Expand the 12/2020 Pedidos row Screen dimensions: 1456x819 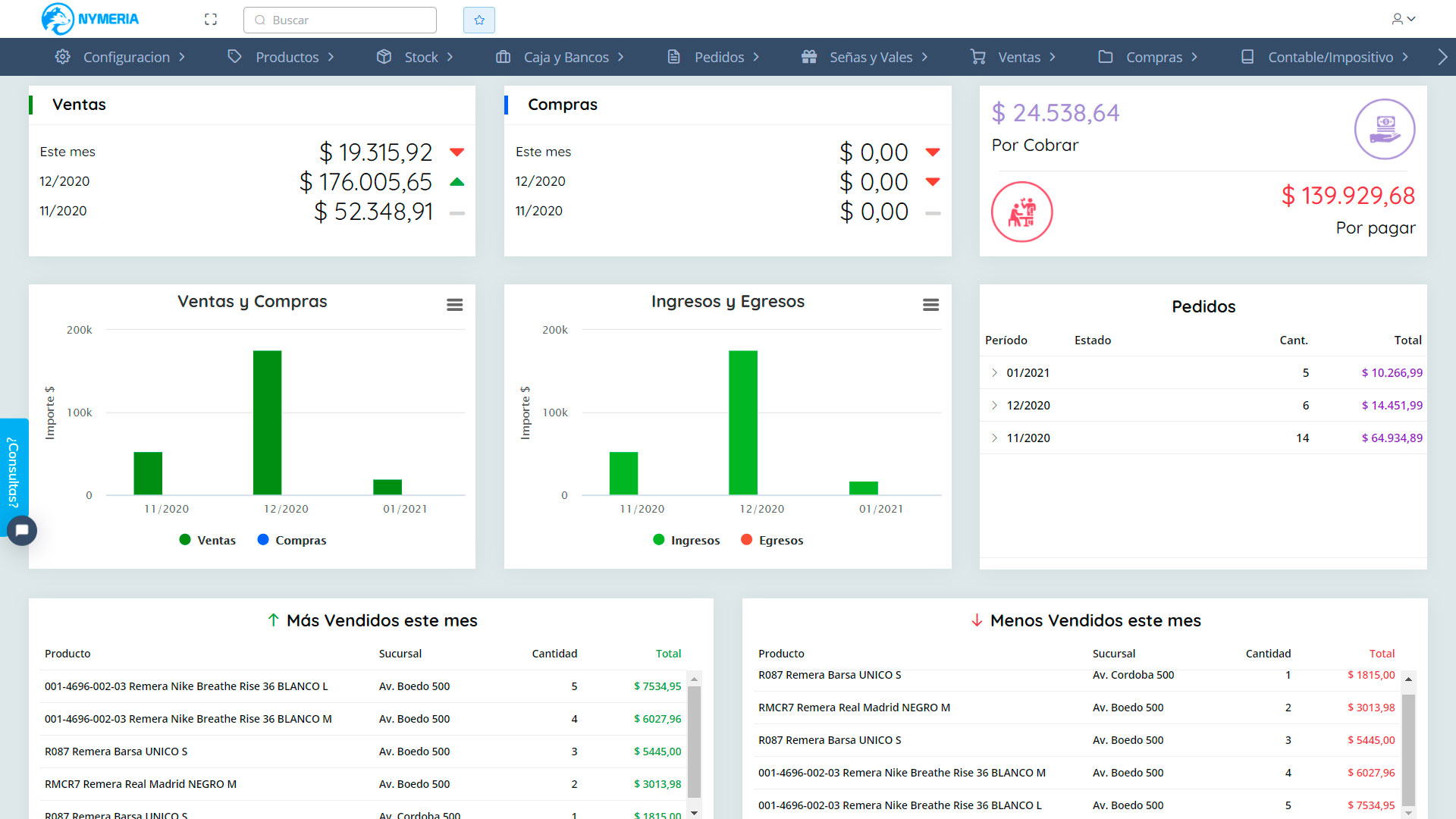[994, 405]
